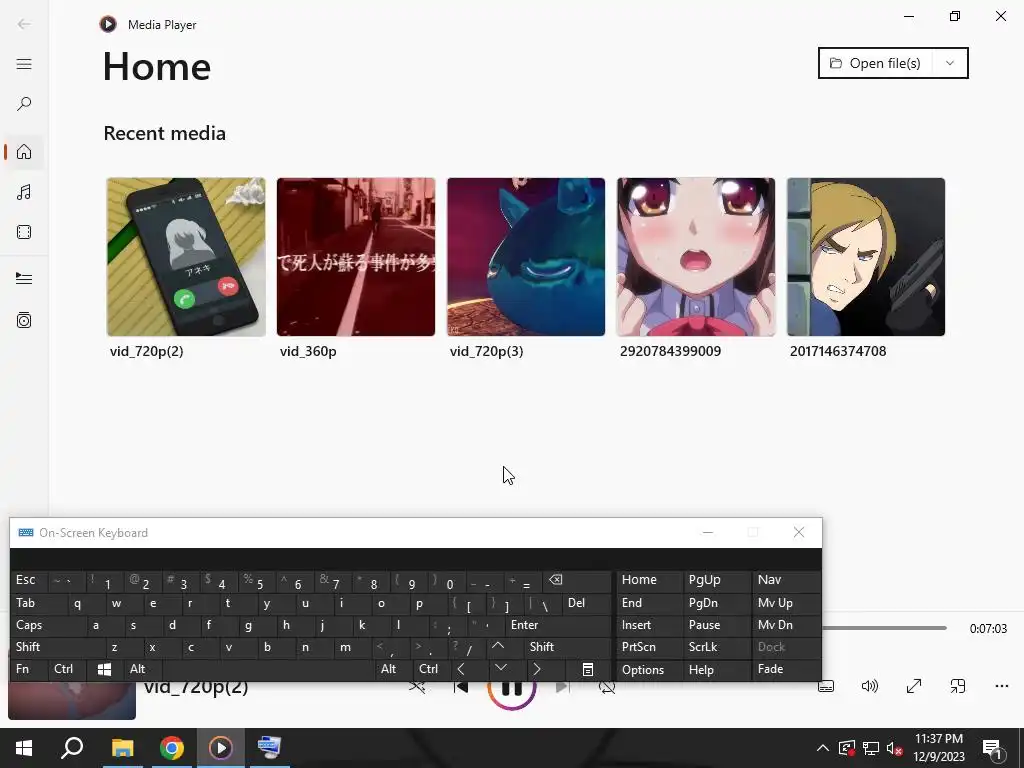Click Home key on On-Screen Keyboard

click(x=649, y=580)
